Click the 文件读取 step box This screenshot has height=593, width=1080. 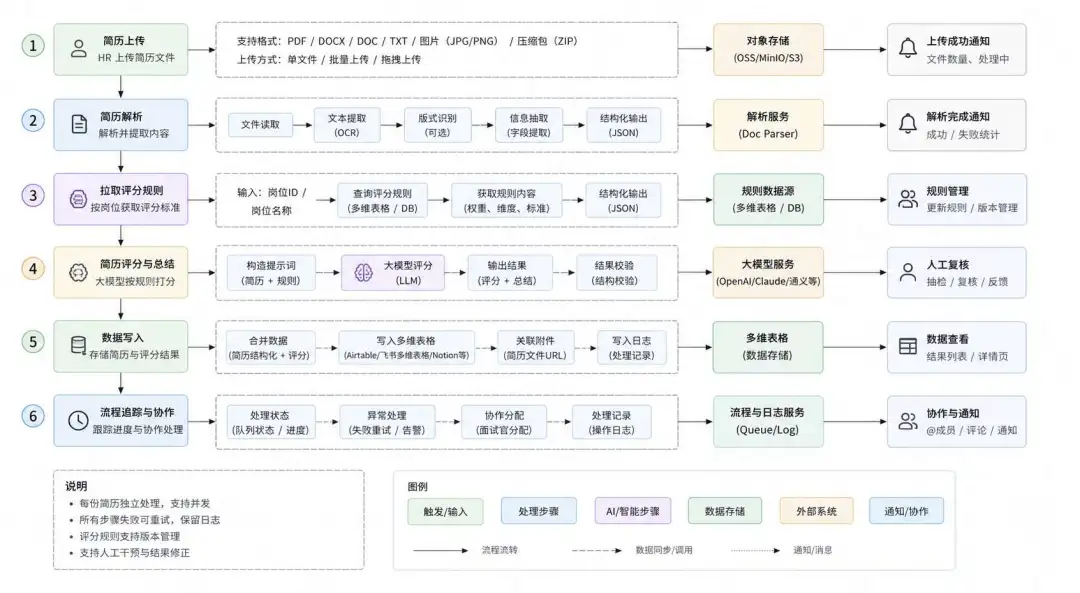pyautogui.click(x=260, y=125)
